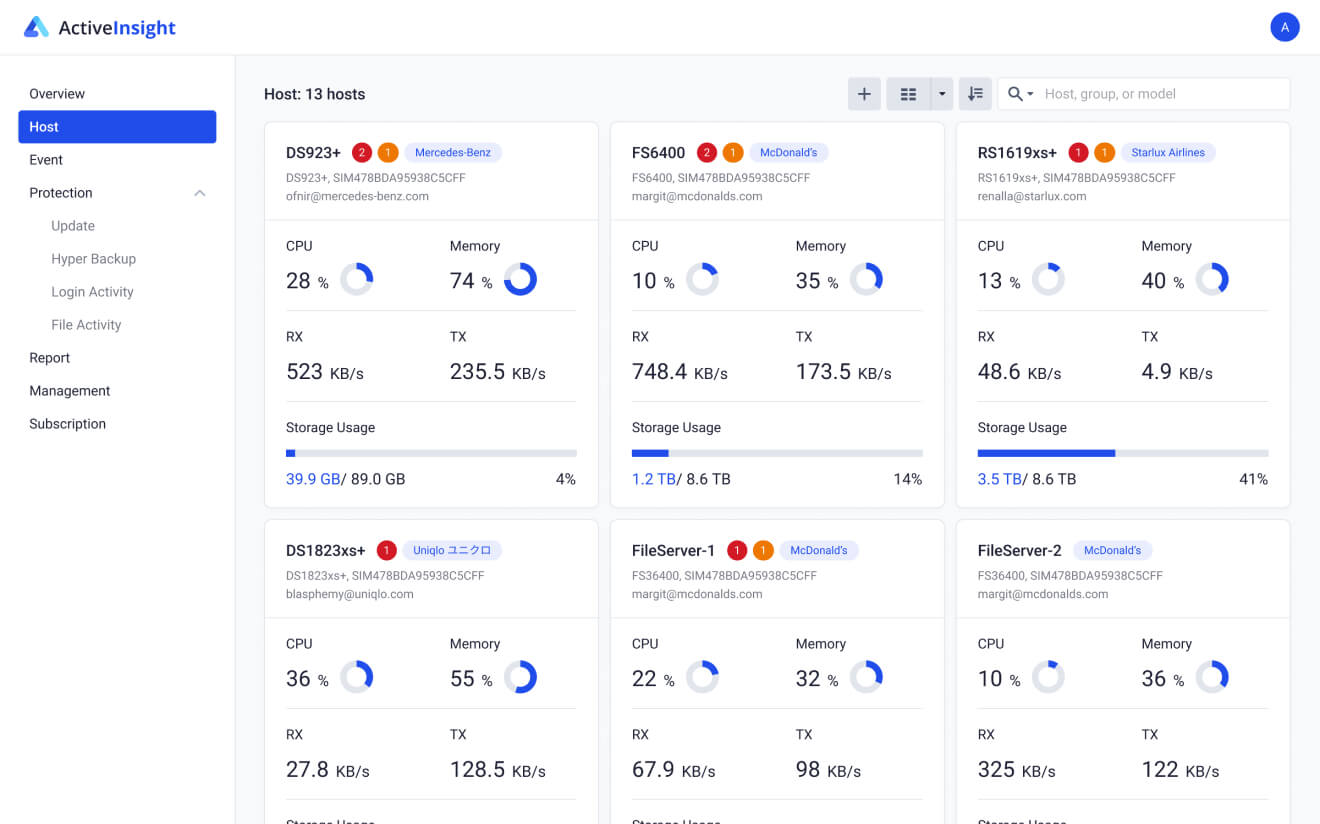Click the red alert badge on DS1823xs+
The height and width of the screenshot is (824, 1320).
tap(386, 550)
